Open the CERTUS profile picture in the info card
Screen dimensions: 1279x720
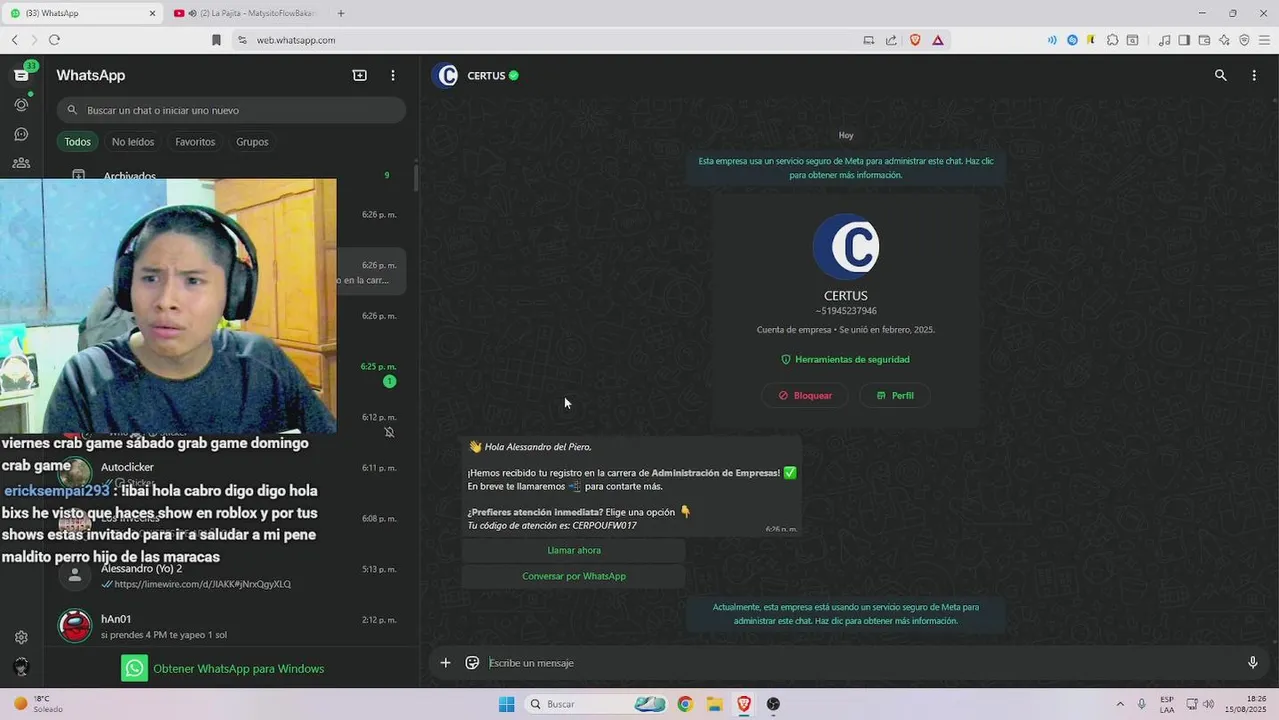846,246
